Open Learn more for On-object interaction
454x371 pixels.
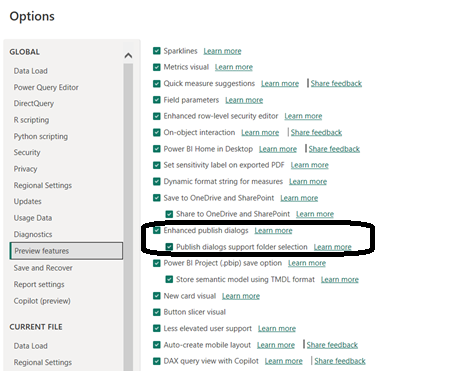(x=260, y=133)
